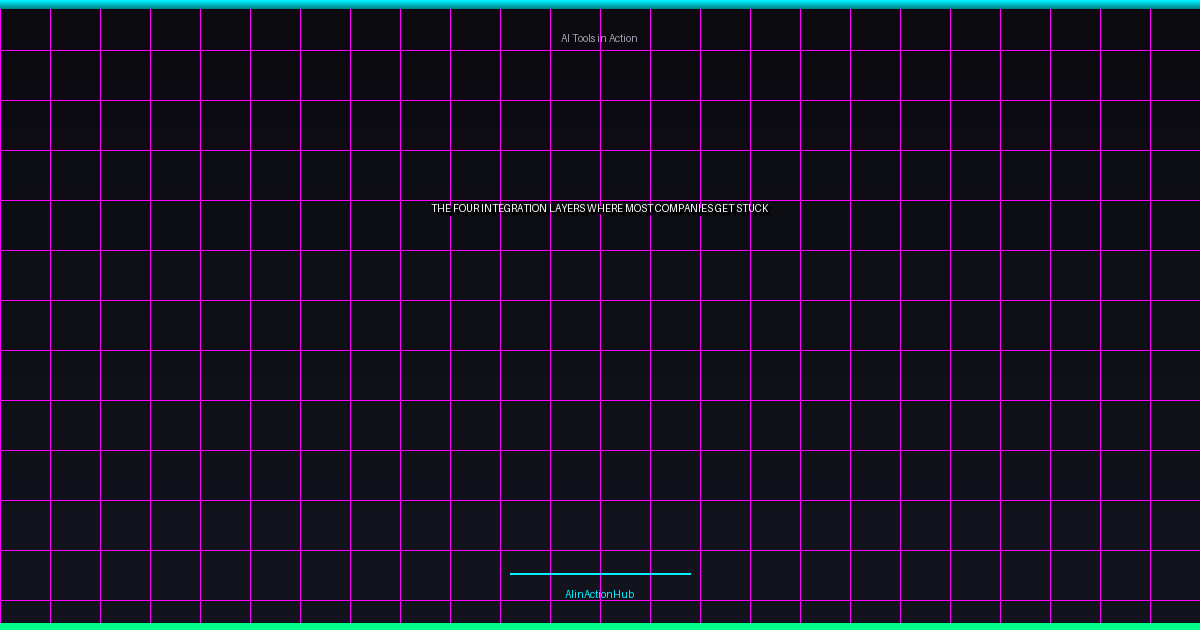This screenshot has width=1200, height=630.
Task: Click the green bar along the bottom edge
Action: [600, 626]
